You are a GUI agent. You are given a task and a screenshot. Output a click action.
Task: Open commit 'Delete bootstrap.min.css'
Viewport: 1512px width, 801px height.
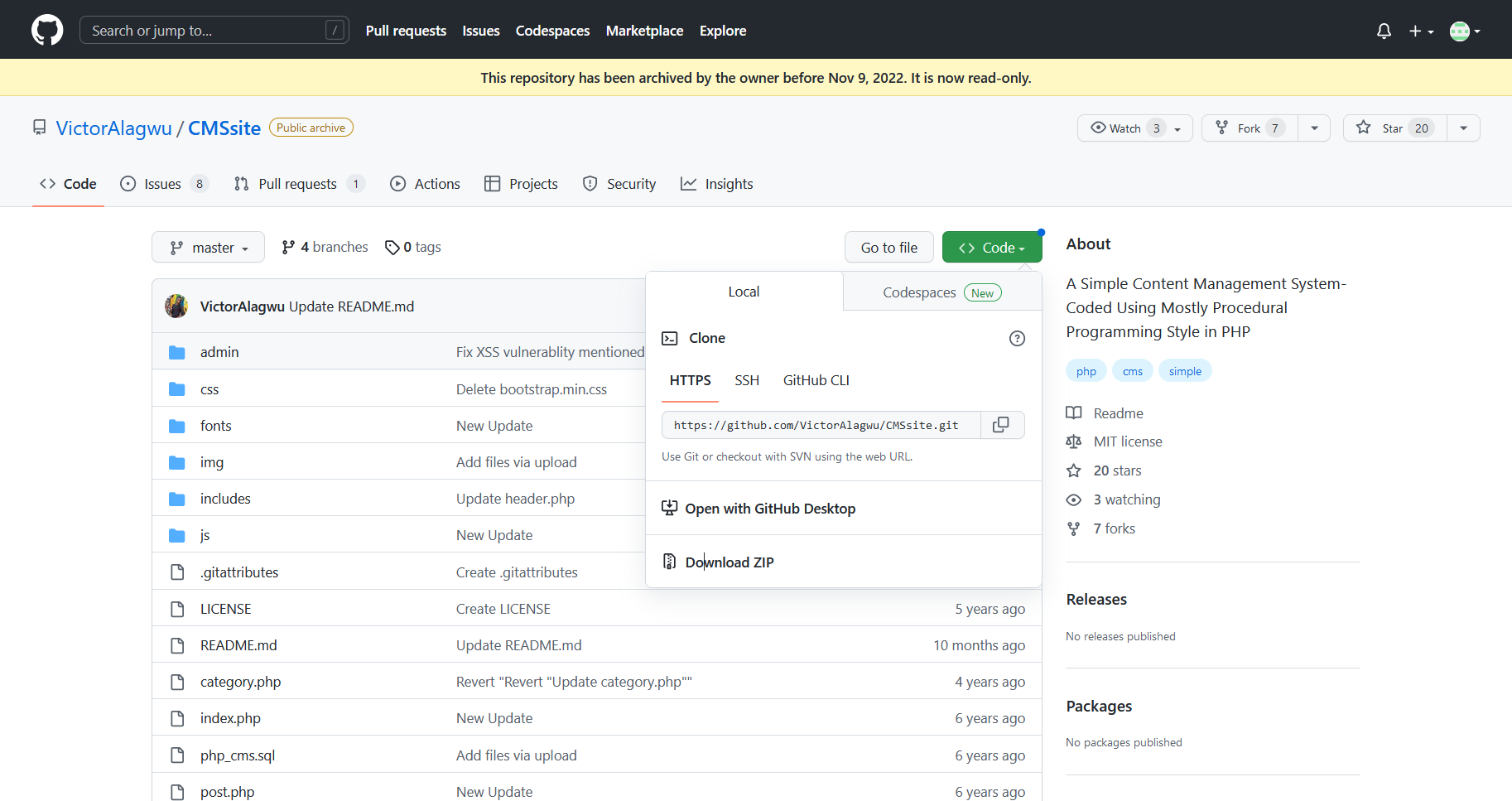[532, 389]
